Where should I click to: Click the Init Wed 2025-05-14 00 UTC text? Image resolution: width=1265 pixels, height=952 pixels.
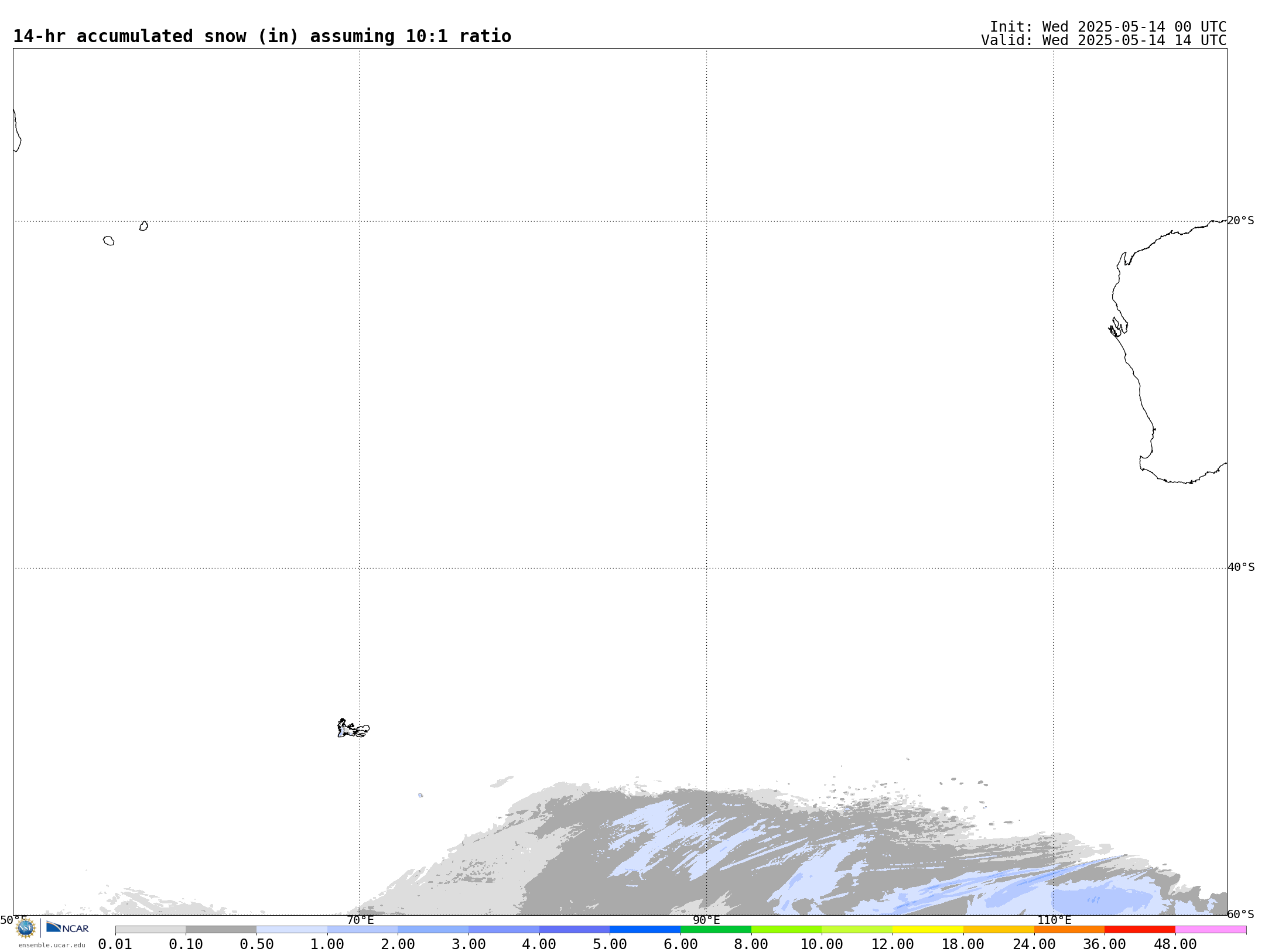[x=1108, y=27]
